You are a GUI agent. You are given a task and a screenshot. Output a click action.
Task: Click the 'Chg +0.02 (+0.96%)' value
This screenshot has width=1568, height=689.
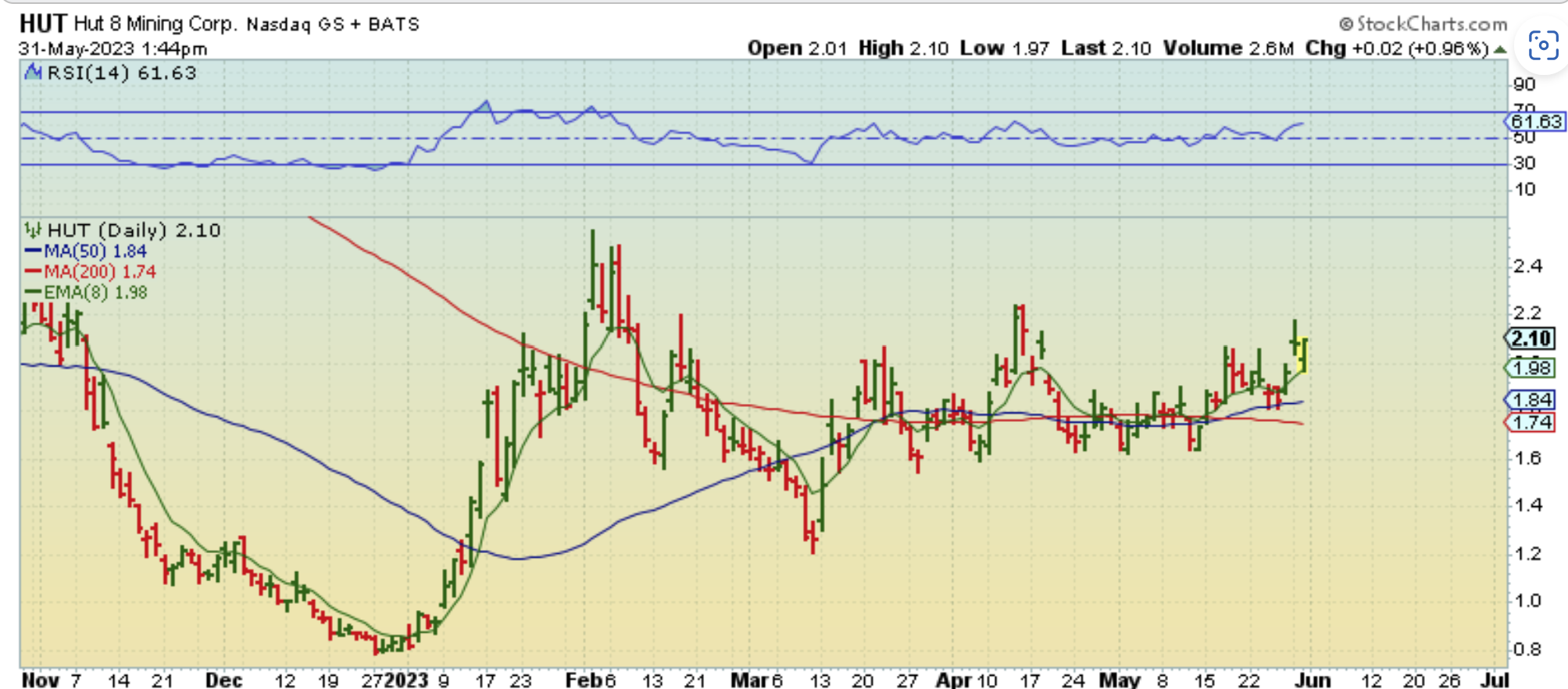click(1397, 48)
